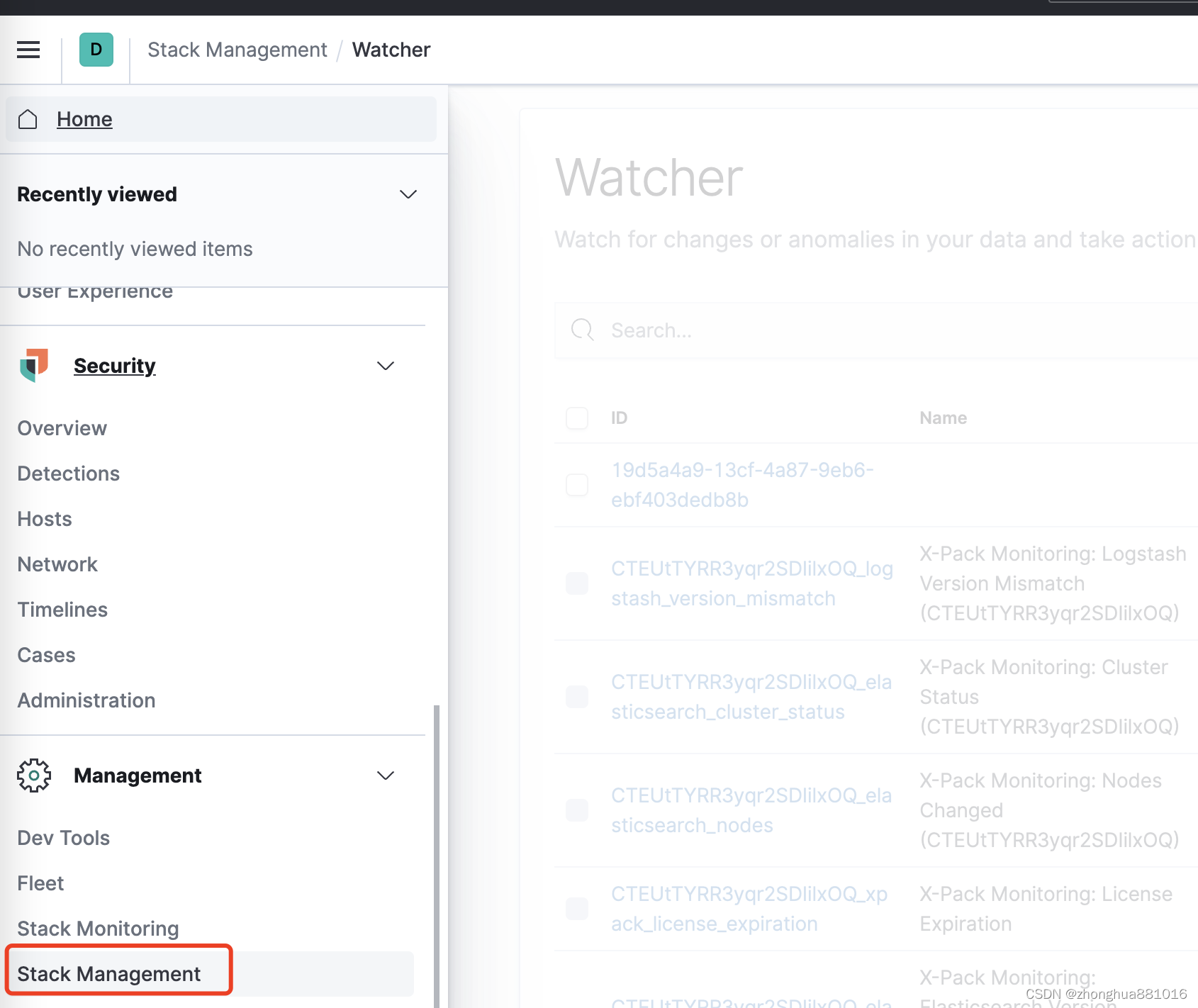Viewport: 1198px width, 1008px height.
Task: Open elasticsearch_nodes watch link
Action: click(x=751, y=810)
